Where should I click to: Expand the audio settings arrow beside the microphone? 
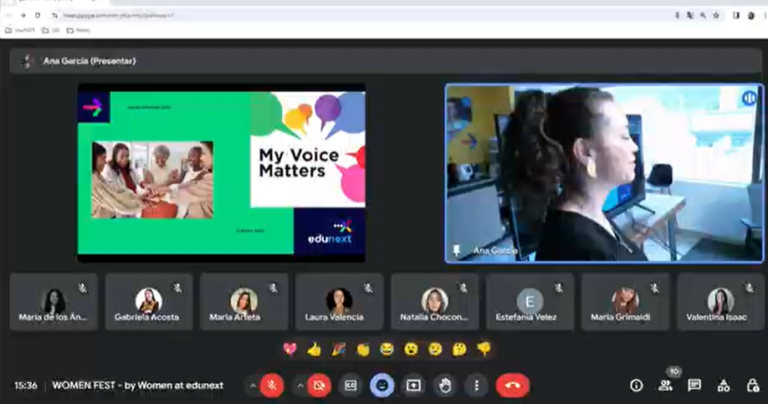click(x=253, y=386)
